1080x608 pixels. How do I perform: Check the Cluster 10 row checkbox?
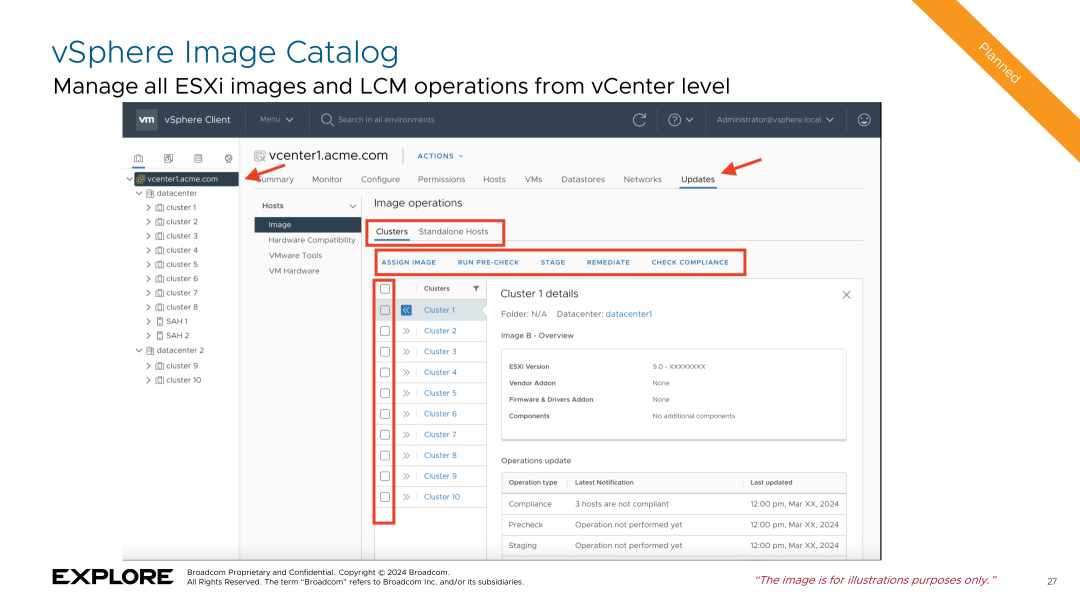385,496
